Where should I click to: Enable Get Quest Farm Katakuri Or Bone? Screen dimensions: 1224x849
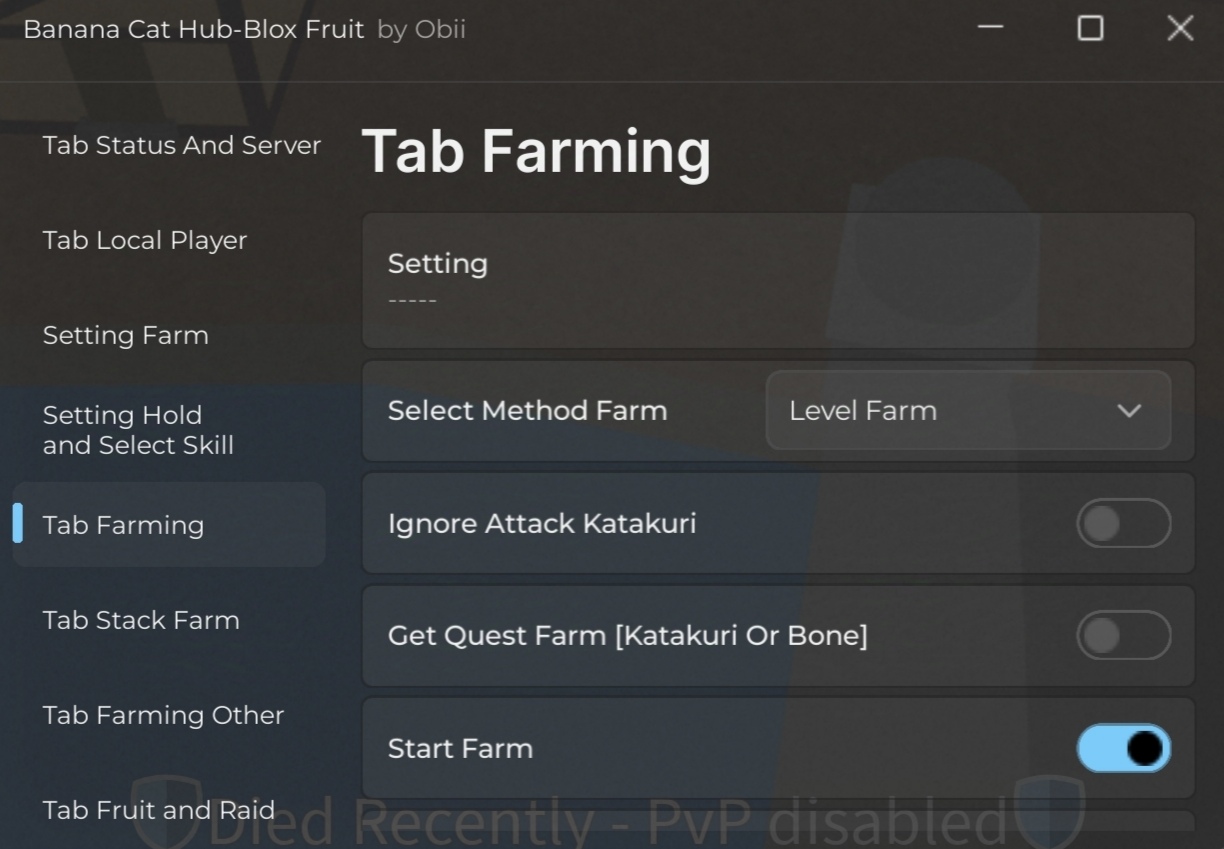pos(1123,636)
